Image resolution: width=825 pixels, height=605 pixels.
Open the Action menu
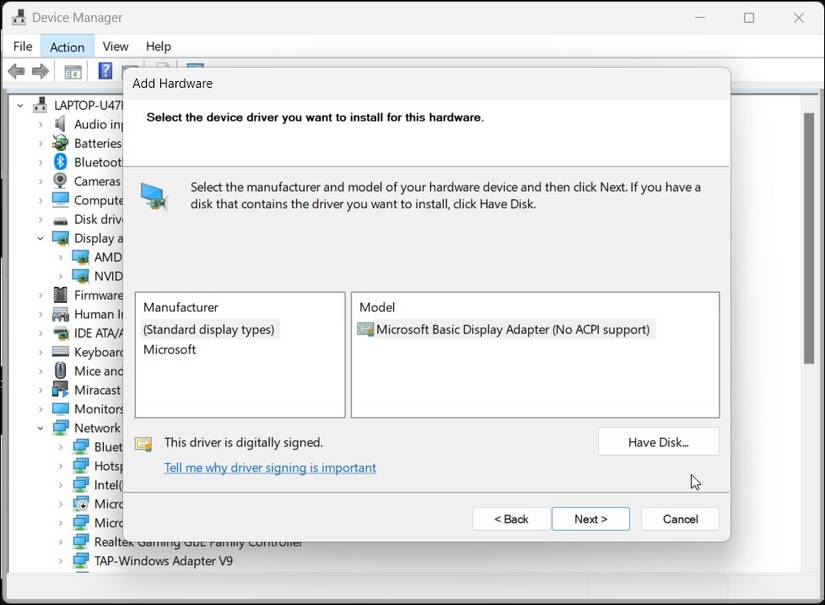pos(67,46)
